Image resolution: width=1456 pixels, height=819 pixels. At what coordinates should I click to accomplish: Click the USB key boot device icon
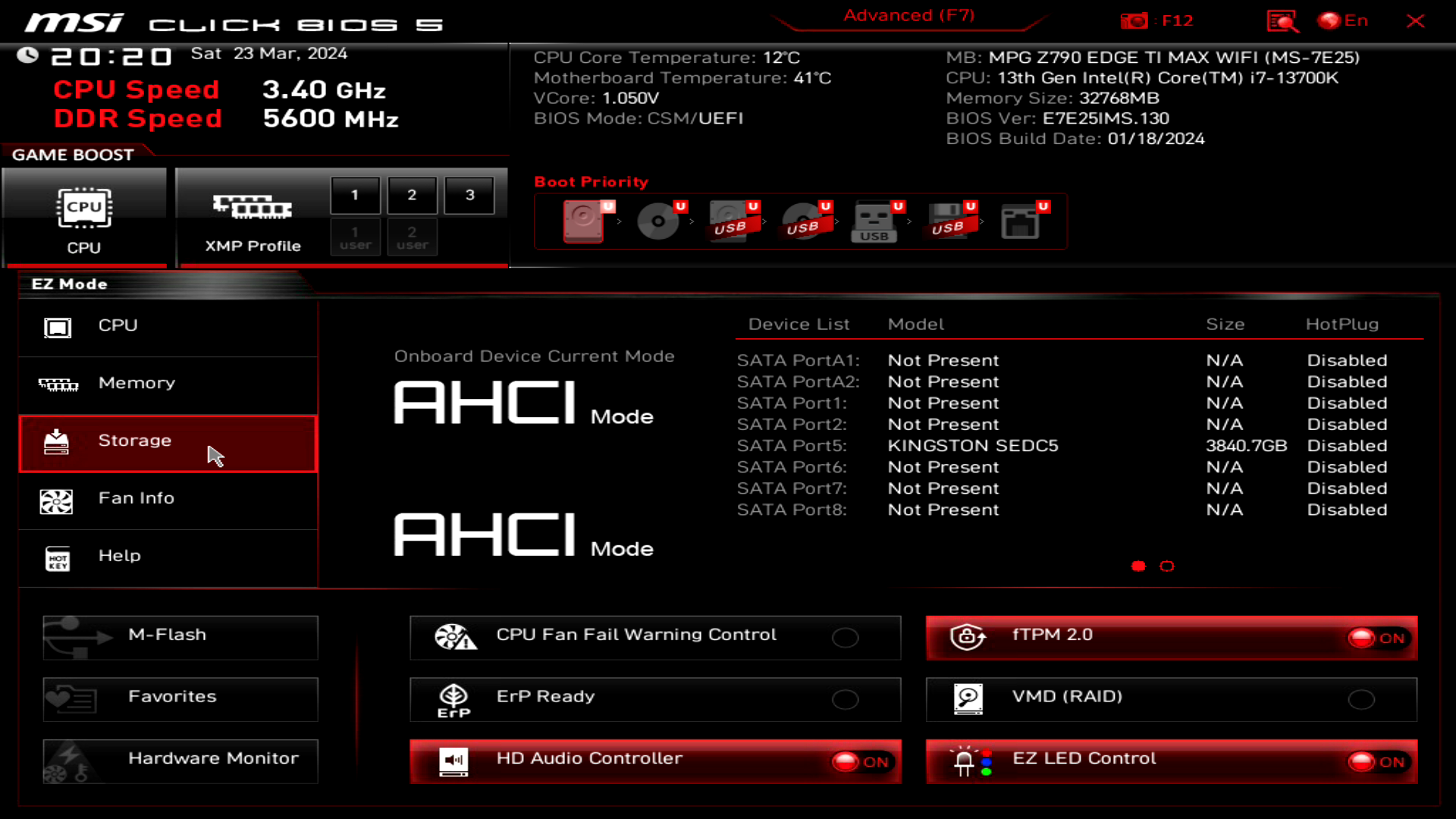[x=875, y=221]
